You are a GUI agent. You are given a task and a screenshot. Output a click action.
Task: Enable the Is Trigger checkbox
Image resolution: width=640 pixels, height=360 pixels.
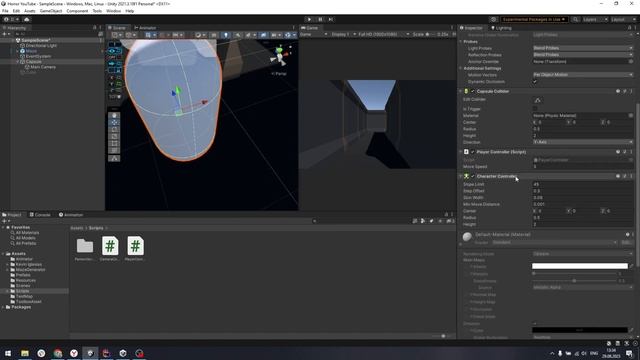tap(535, 109)
